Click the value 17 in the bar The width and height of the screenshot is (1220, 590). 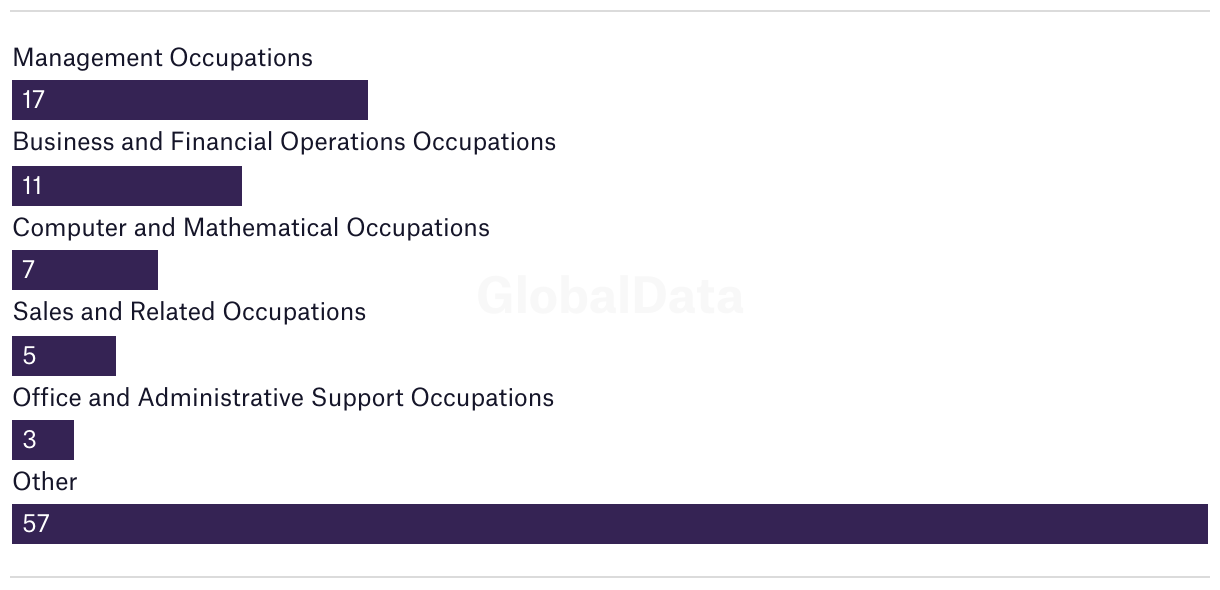click(x=33, y=100)
